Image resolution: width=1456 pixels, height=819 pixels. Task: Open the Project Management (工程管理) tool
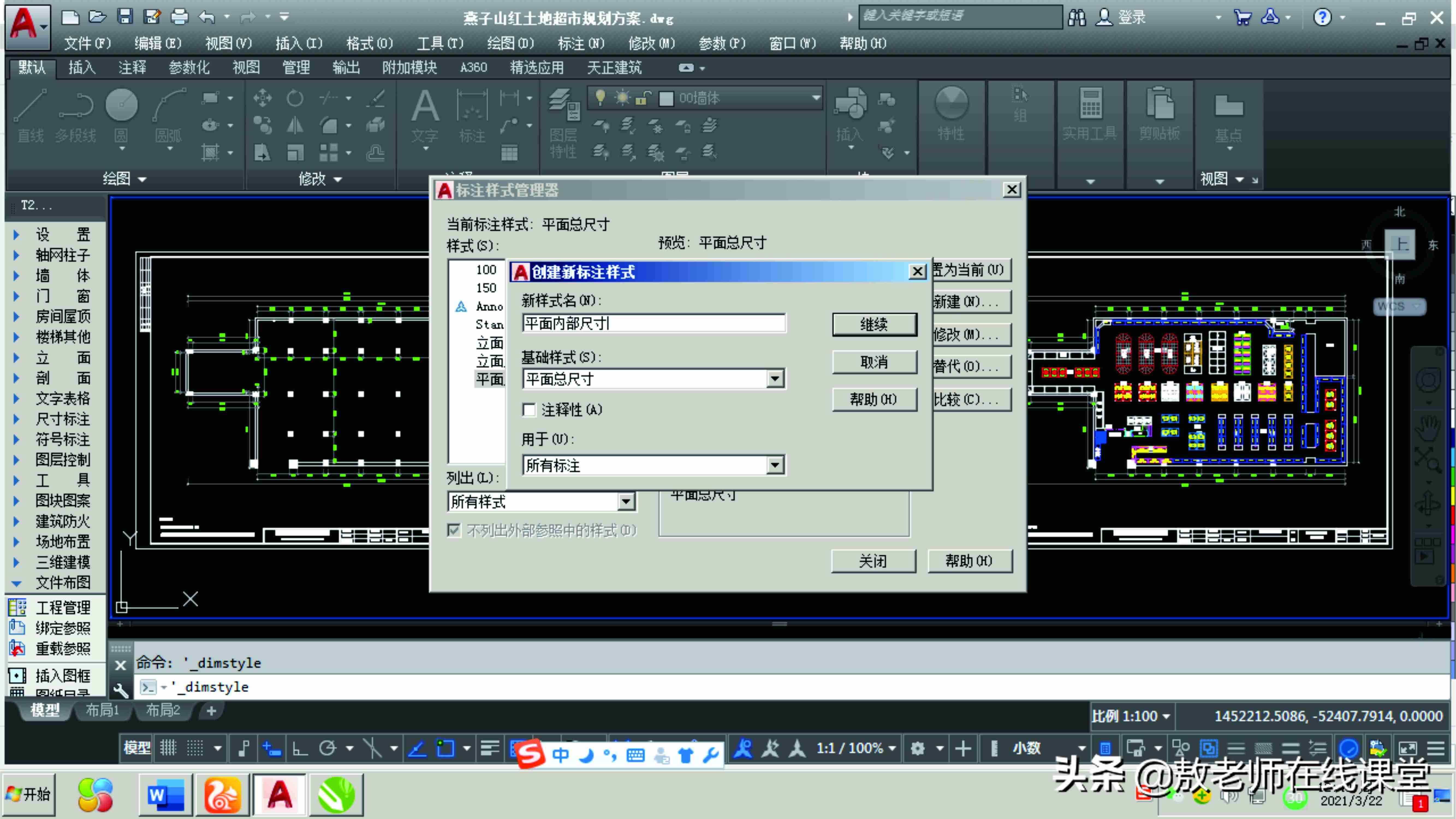click(49, 607)
